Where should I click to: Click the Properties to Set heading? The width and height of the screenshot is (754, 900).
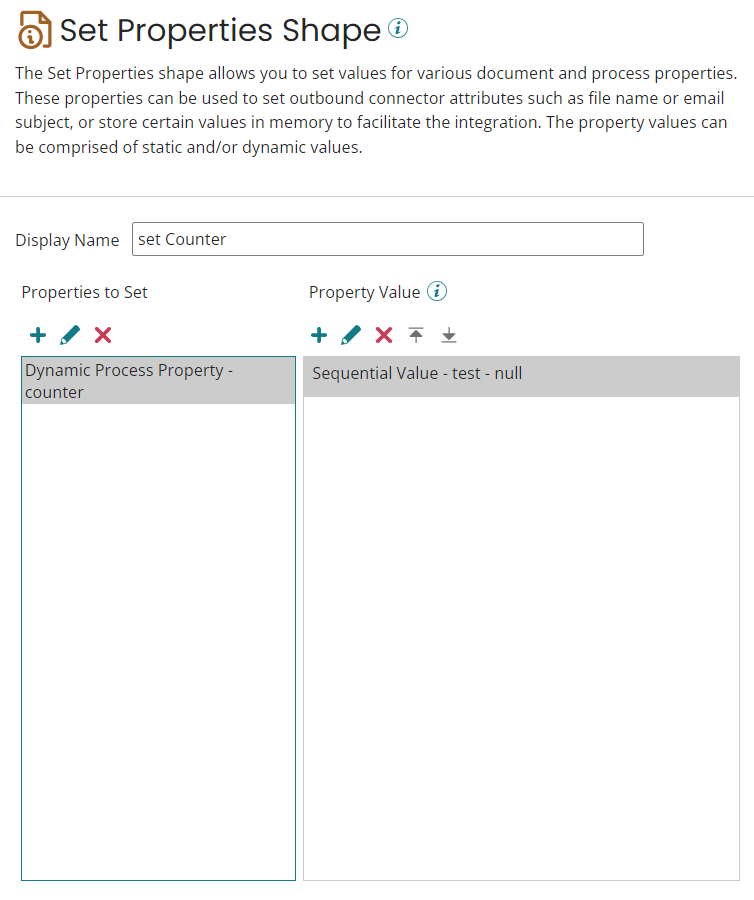point(84,292)
